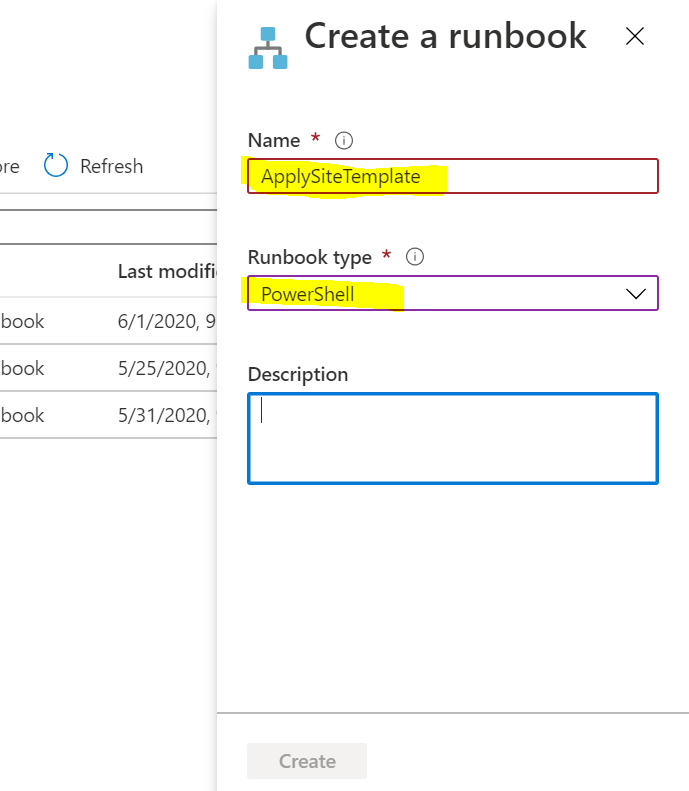Image resolution: width=689 pixels, height=791 pixels.
Task: Click the Name field label
Action: [273, 140]
